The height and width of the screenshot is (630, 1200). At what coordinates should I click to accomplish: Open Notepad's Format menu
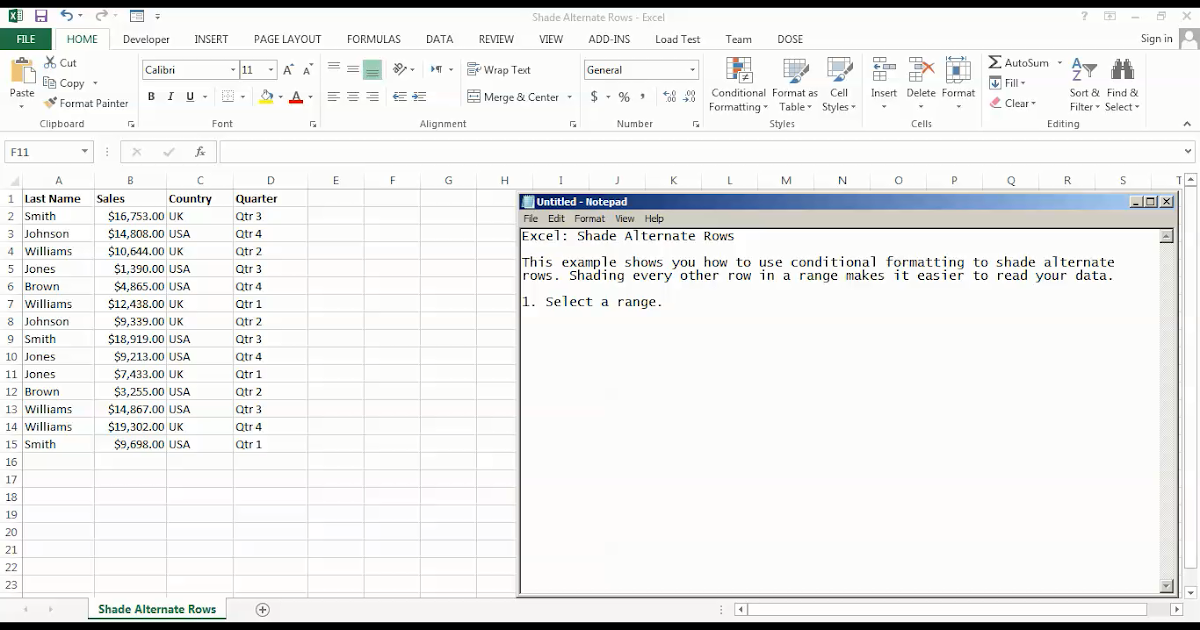coord(589,218)
